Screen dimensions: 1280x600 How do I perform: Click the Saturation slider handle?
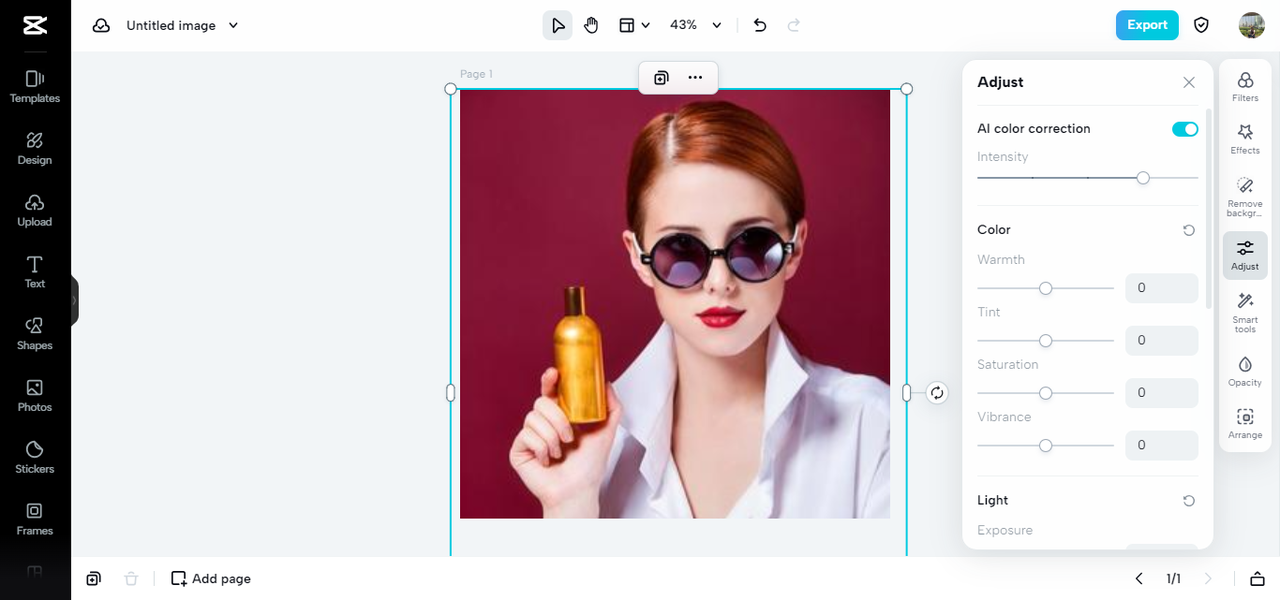[1046, 393]
